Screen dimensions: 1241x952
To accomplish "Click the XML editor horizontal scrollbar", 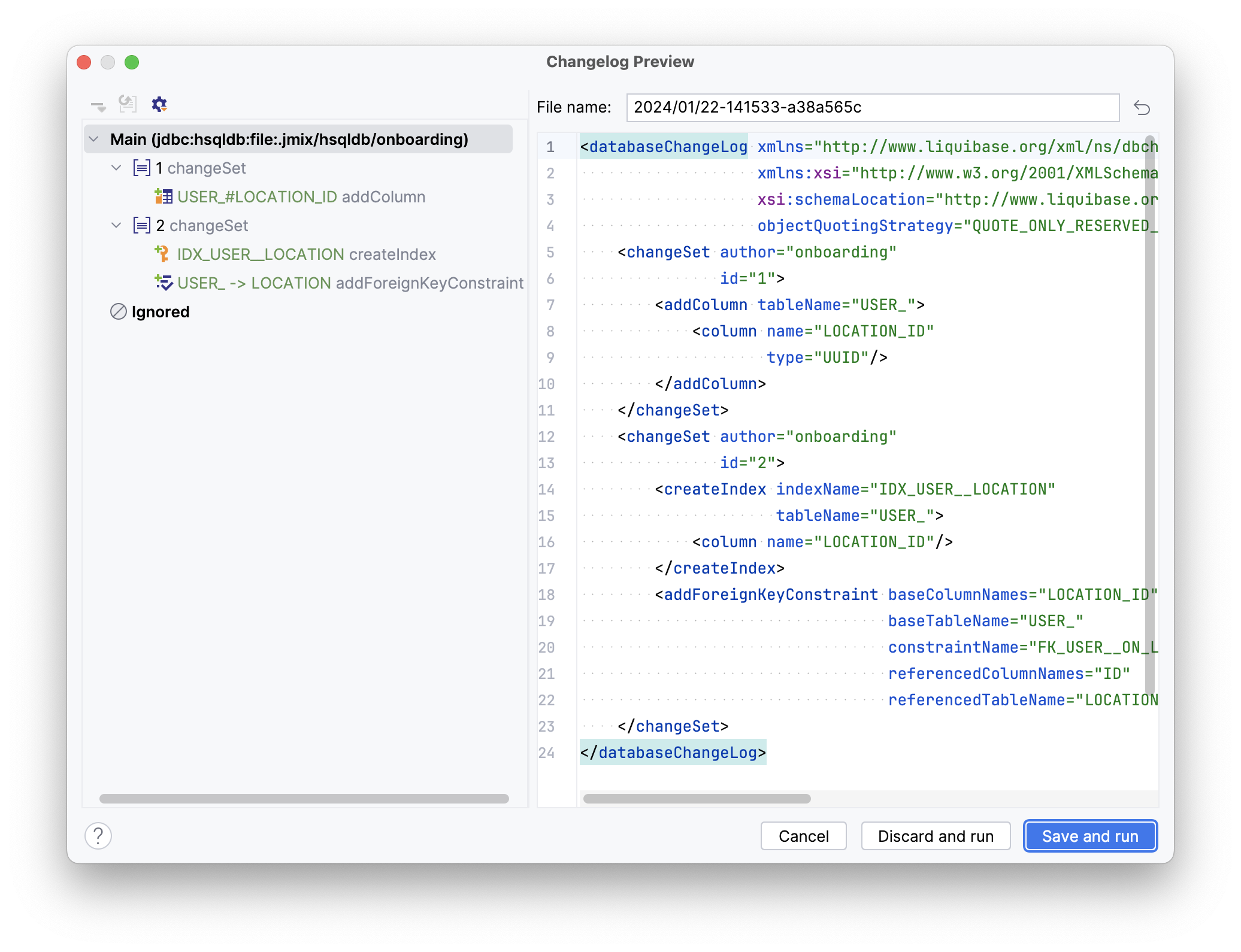I will (x=697, y=799).
